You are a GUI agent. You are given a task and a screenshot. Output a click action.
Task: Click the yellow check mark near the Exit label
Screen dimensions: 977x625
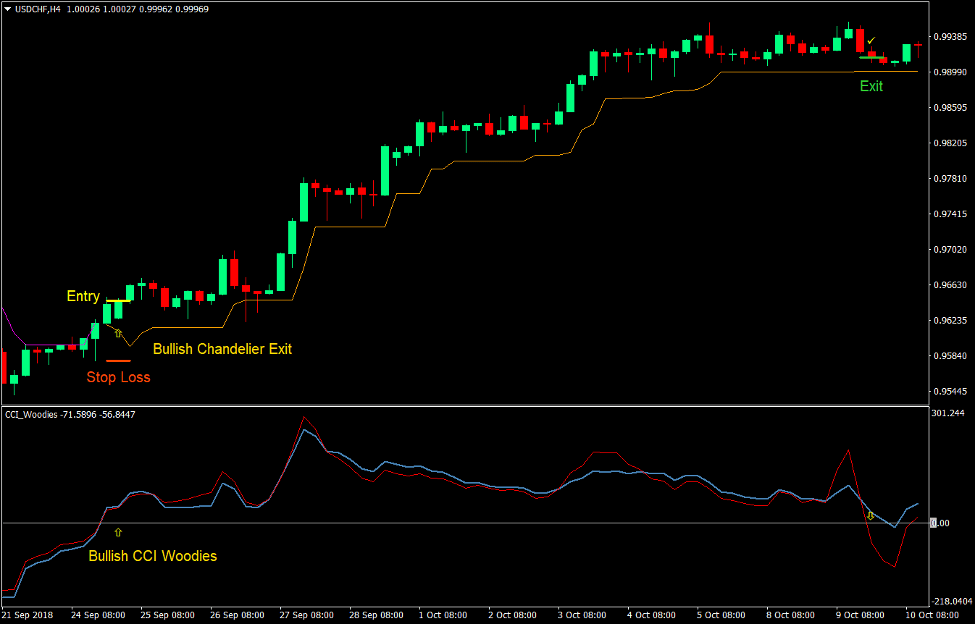[x=871, y=41]
